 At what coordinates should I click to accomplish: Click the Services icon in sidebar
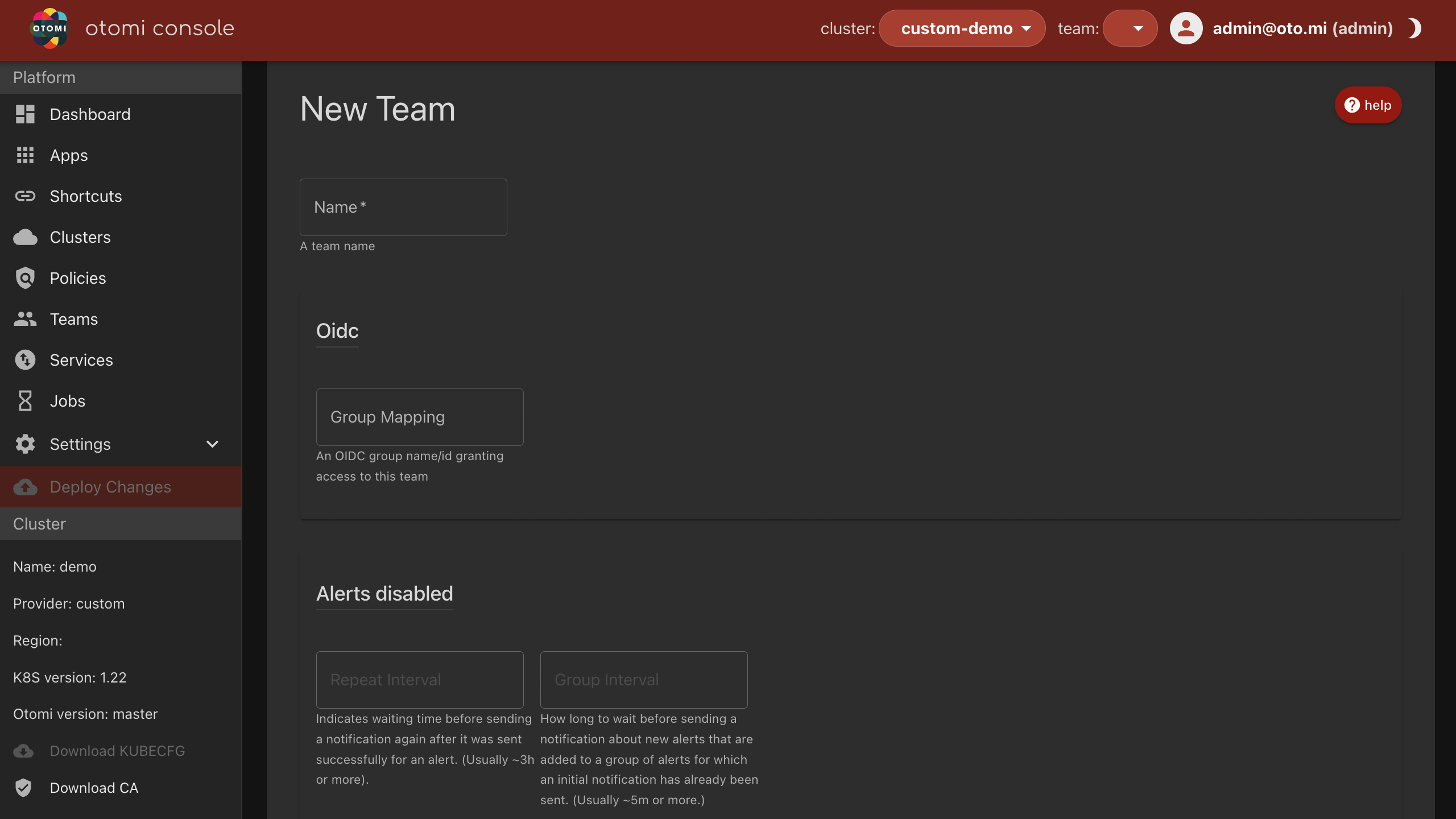(x=25, y=360)
